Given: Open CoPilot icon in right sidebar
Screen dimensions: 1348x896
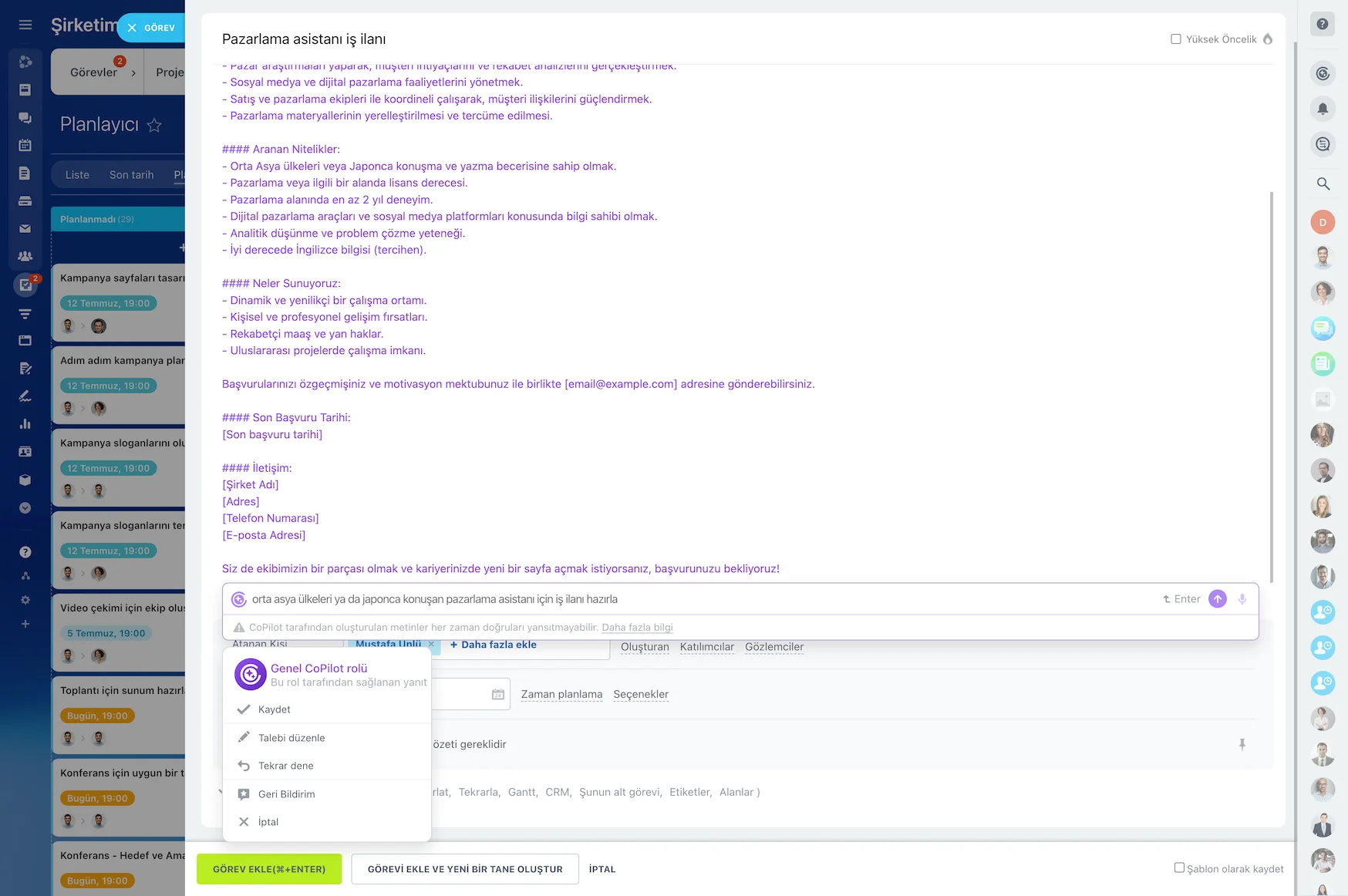Looking at the screenshot, I should 1323,73.
